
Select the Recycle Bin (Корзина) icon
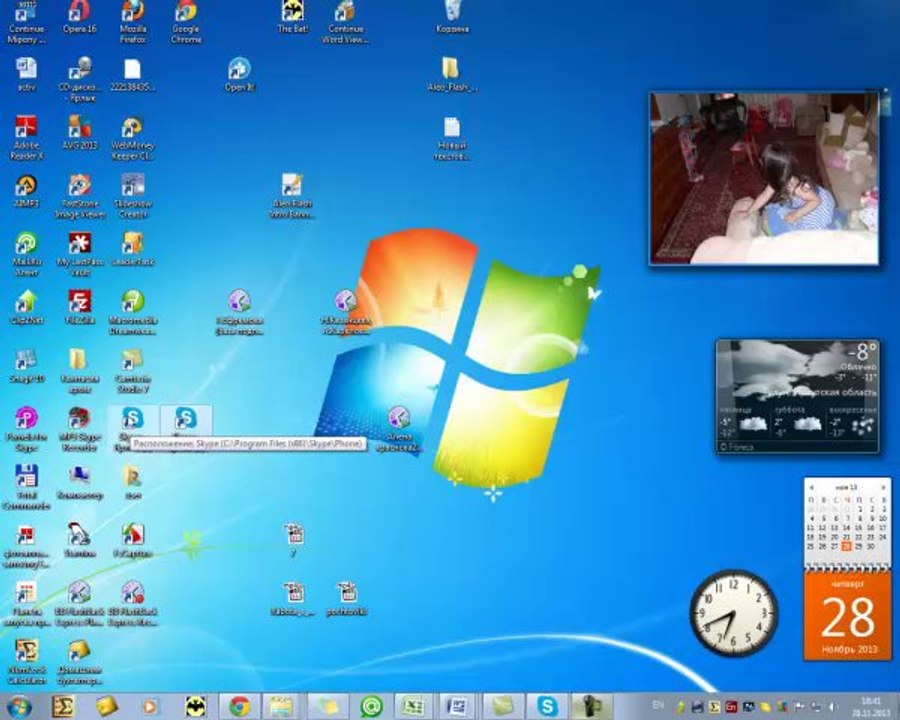[452, 17]
